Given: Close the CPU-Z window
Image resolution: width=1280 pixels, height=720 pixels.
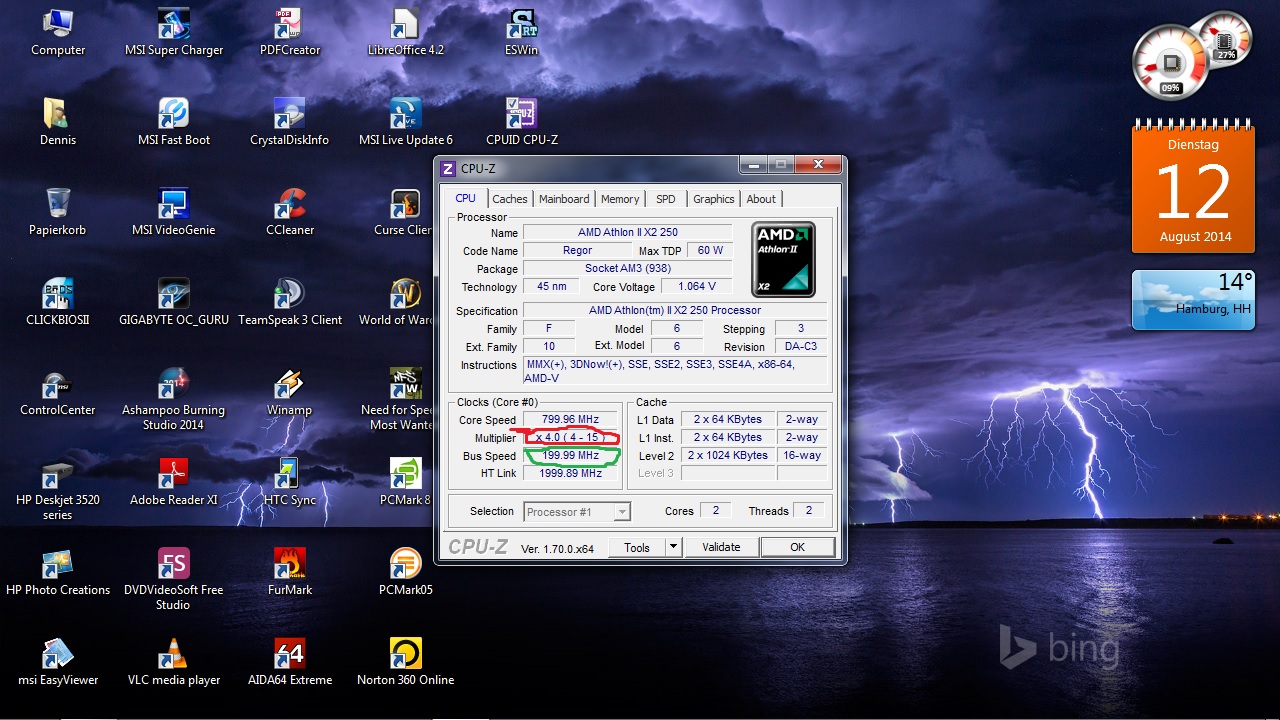Looking at the screenshot, I should (818, 165).
